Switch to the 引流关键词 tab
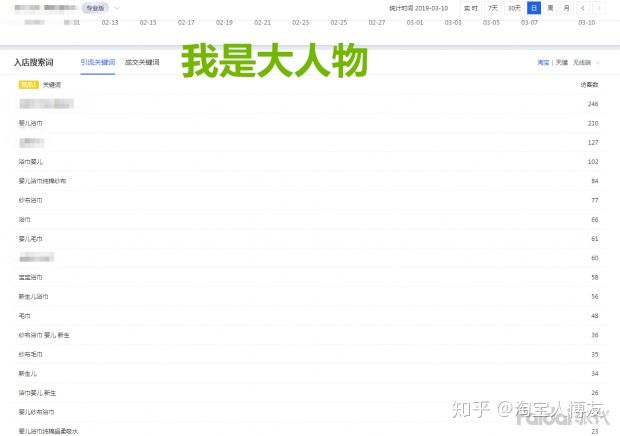The height and width of the screenshot is (436, 620). pyautogui.click(x=98, y=62)
